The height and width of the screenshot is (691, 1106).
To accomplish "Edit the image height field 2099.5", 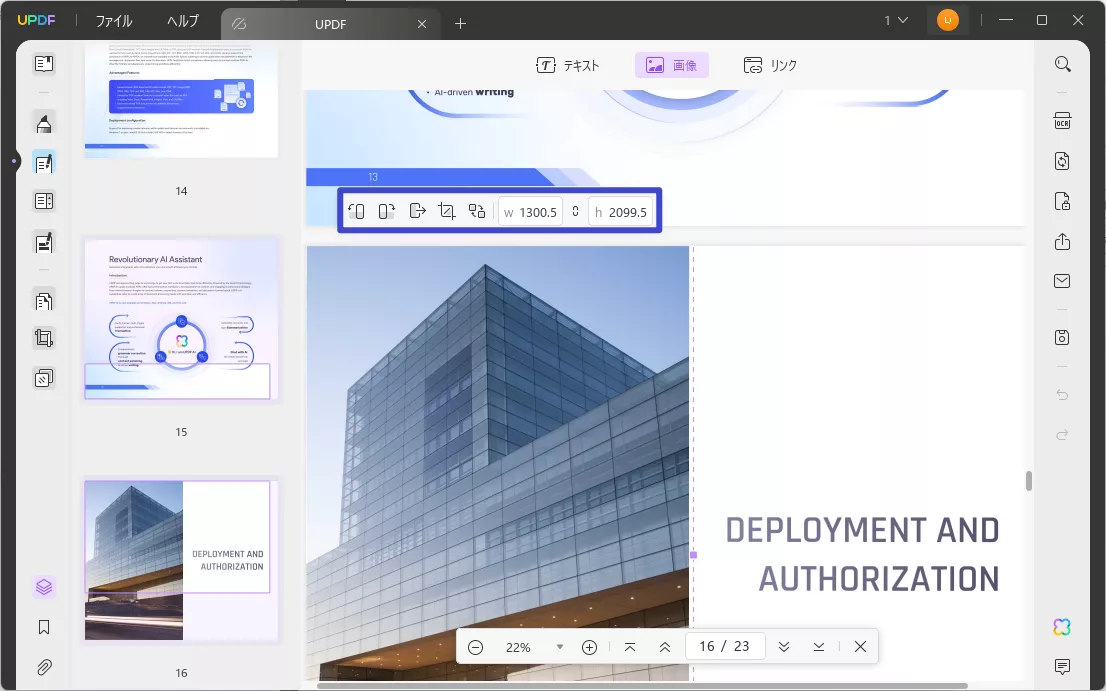I will [x=620, y=212].
